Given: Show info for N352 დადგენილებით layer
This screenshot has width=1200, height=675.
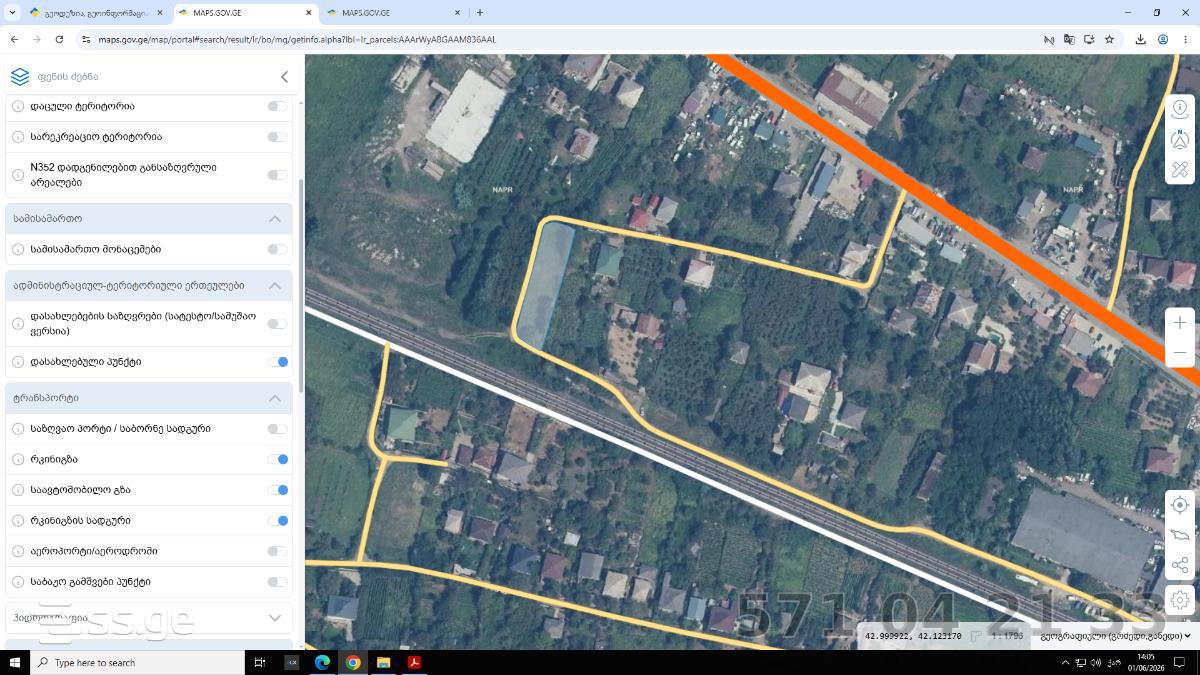Looking at the screenshot, I should 17,175.
